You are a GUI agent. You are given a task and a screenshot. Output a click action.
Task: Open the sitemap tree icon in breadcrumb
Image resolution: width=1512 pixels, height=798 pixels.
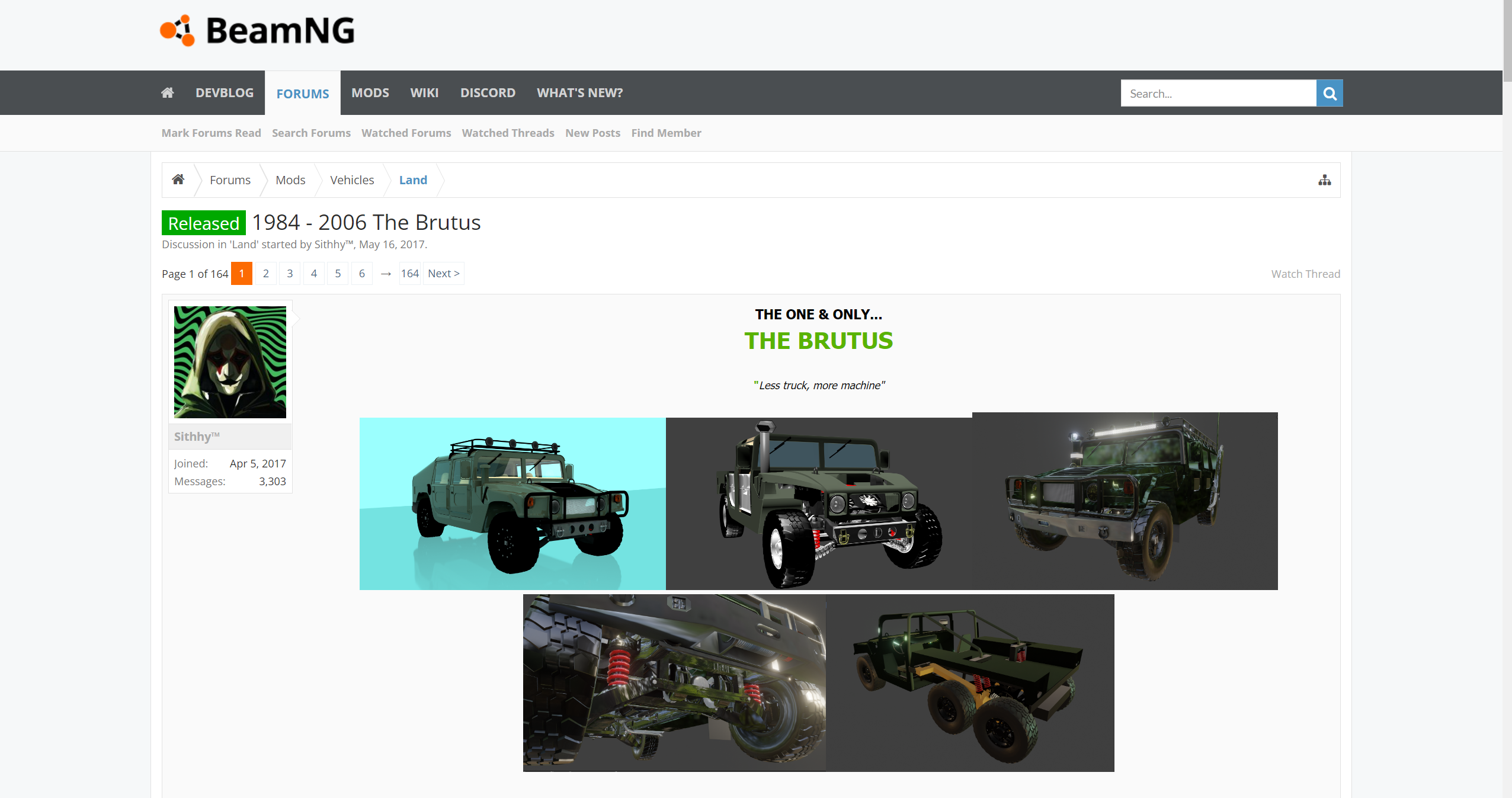[1325, 180]
